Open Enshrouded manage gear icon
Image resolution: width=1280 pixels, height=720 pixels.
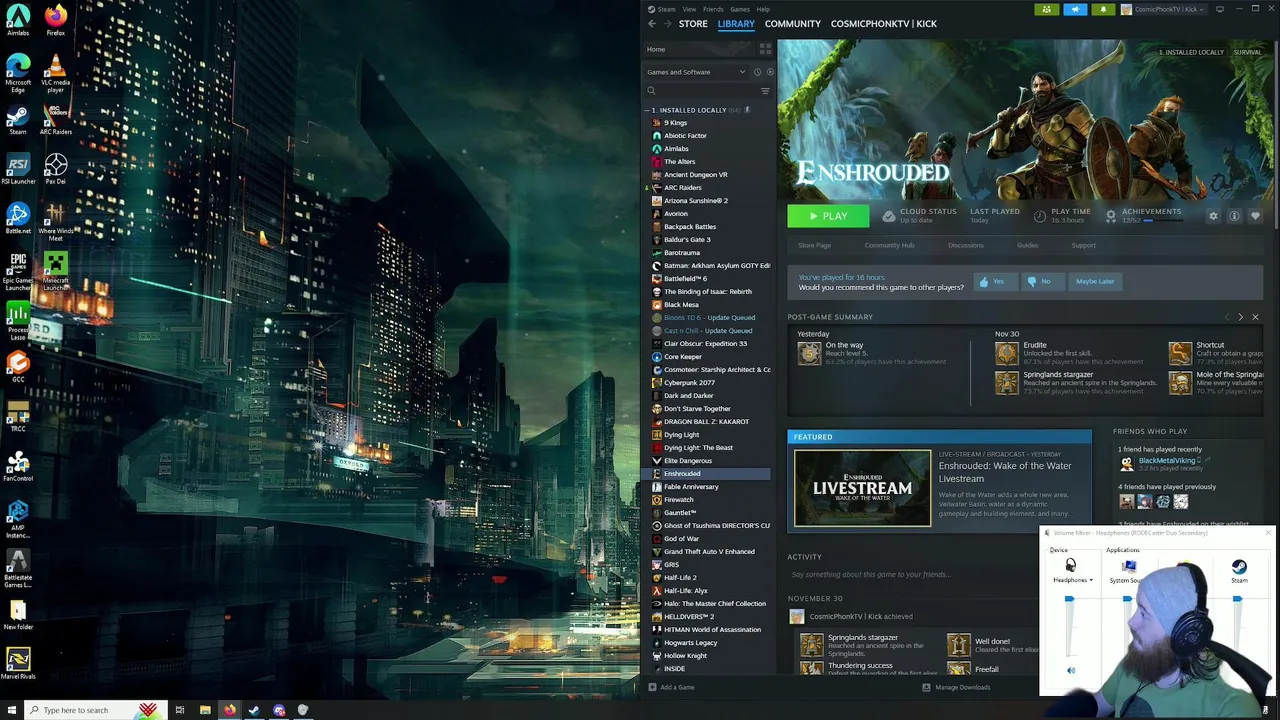[1213, 216]
